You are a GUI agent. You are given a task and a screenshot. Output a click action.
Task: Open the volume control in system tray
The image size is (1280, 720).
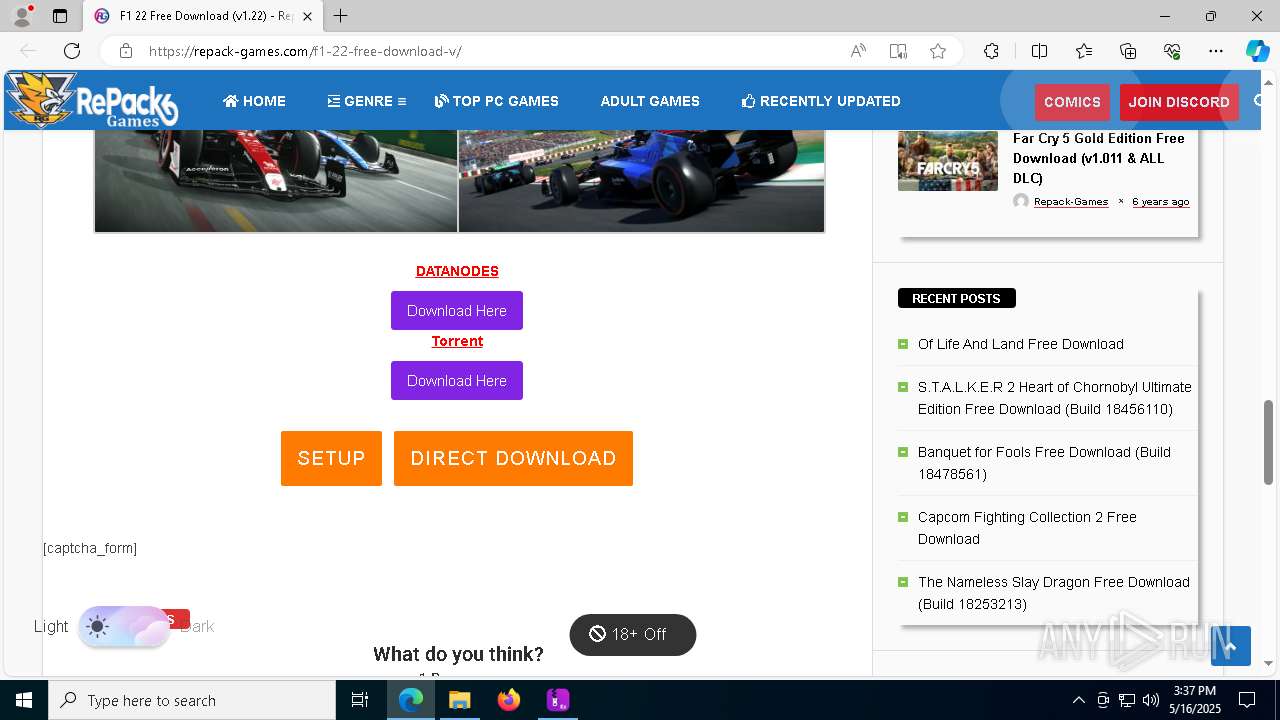[x=1151, y=700]
